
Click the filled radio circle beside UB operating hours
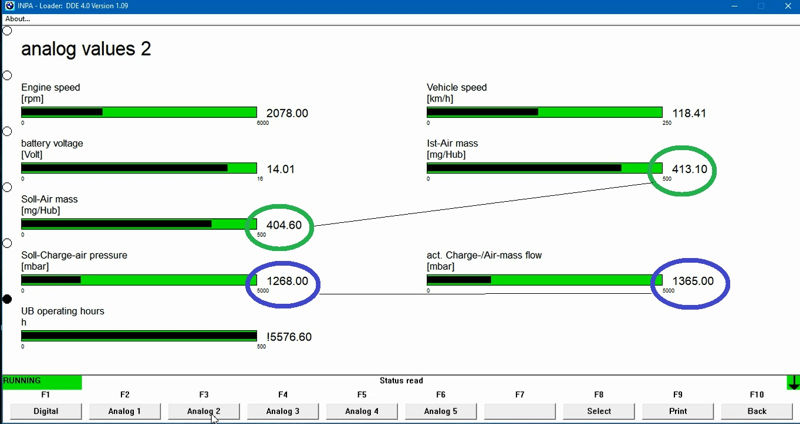coord(8,299)
